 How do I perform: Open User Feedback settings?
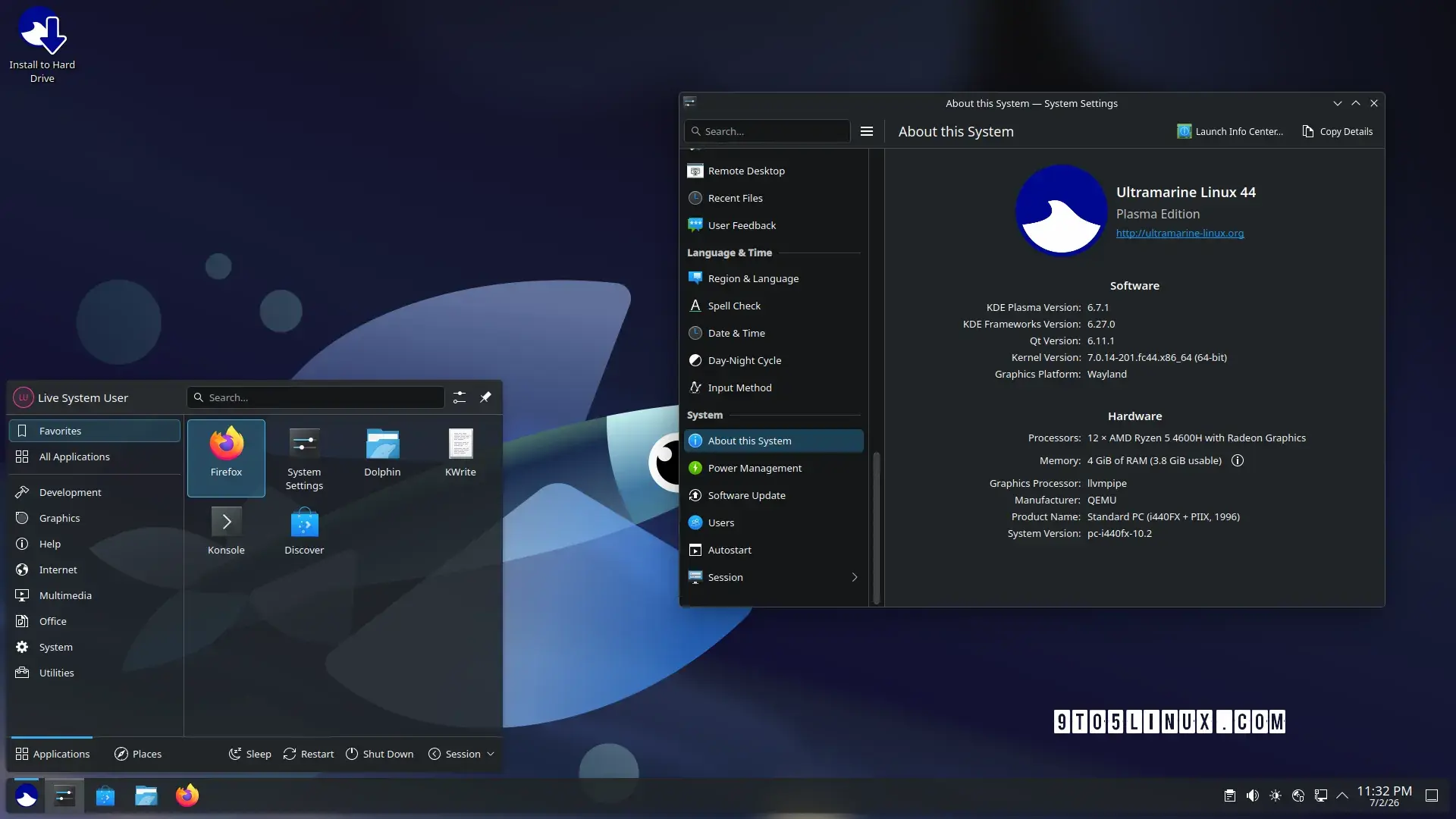point(773,225)
